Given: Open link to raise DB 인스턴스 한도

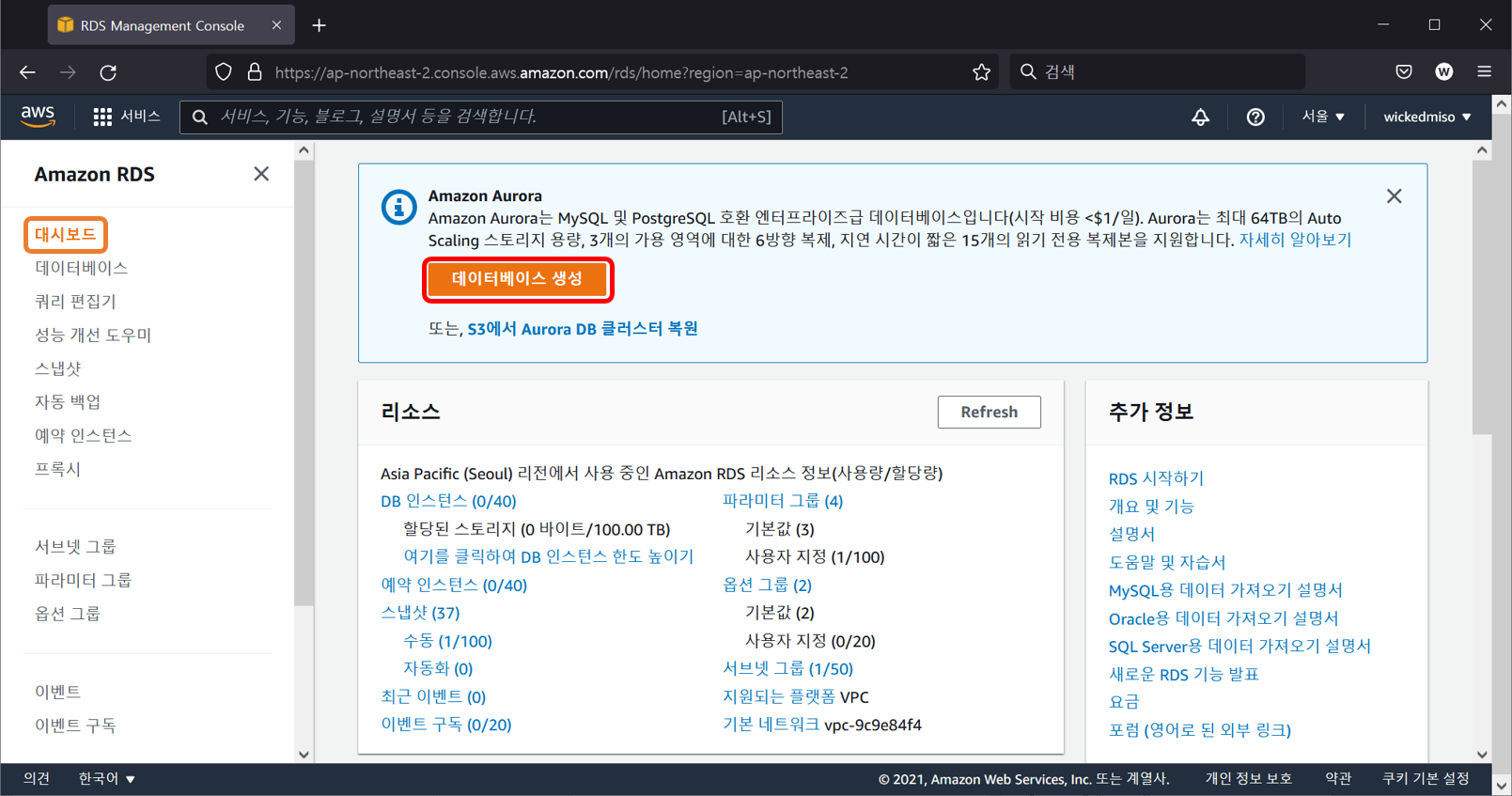Looking at the screenshot, I should point(548,556).
